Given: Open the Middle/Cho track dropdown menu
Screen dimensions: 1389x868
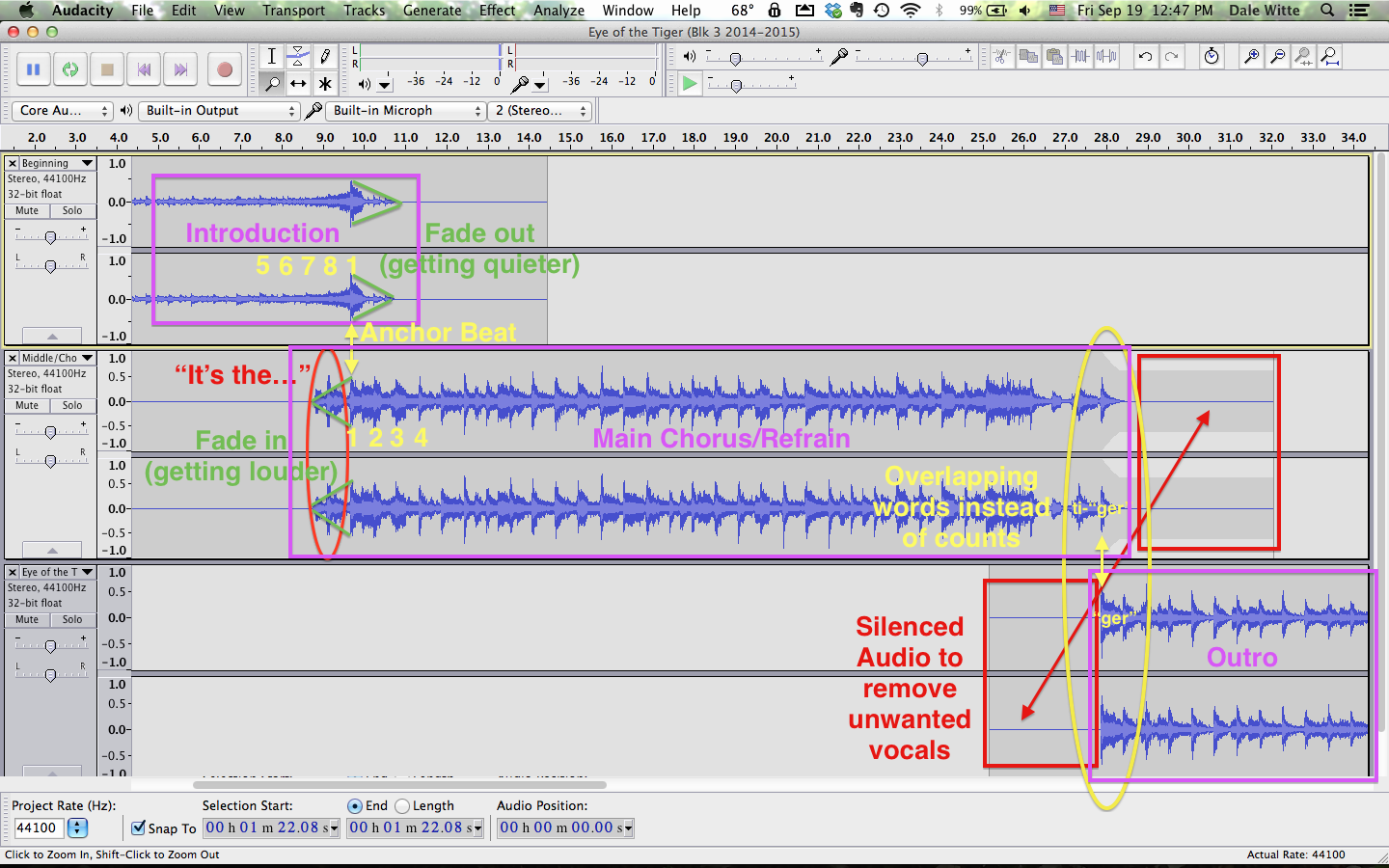Looking at the screenshot, I should (87, 358).
